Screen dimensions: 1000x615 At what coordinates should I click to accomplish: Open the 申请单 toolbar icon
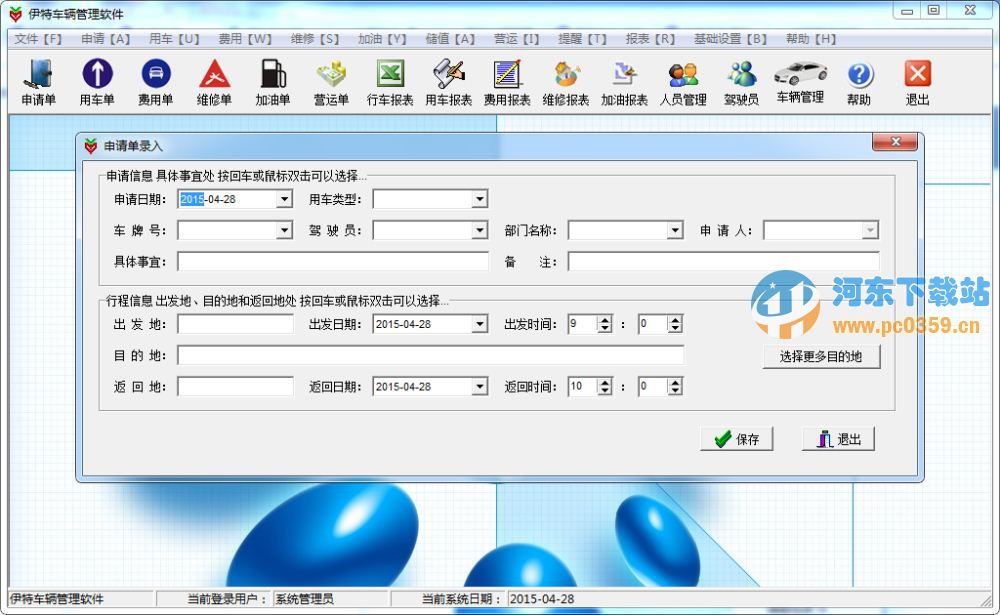click(x=38, y=80)
